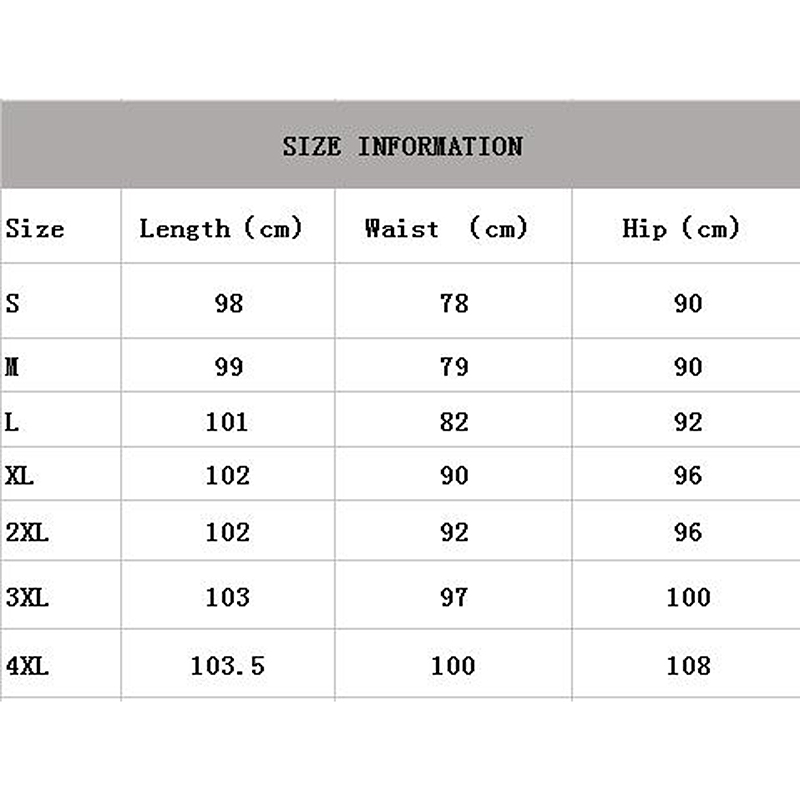800x800 pixels.
Task: Click the waist value 82 for L
Action: point(454,422)
